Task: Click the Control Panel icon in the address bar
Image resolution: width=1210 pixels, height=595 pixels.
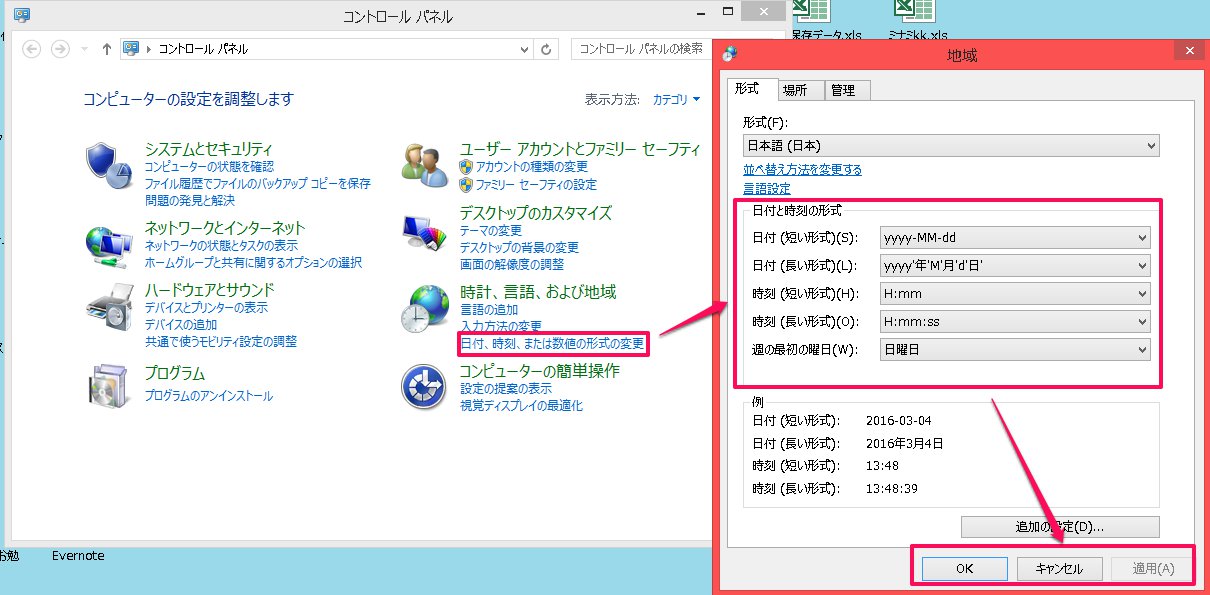Action: click(131, 49)
